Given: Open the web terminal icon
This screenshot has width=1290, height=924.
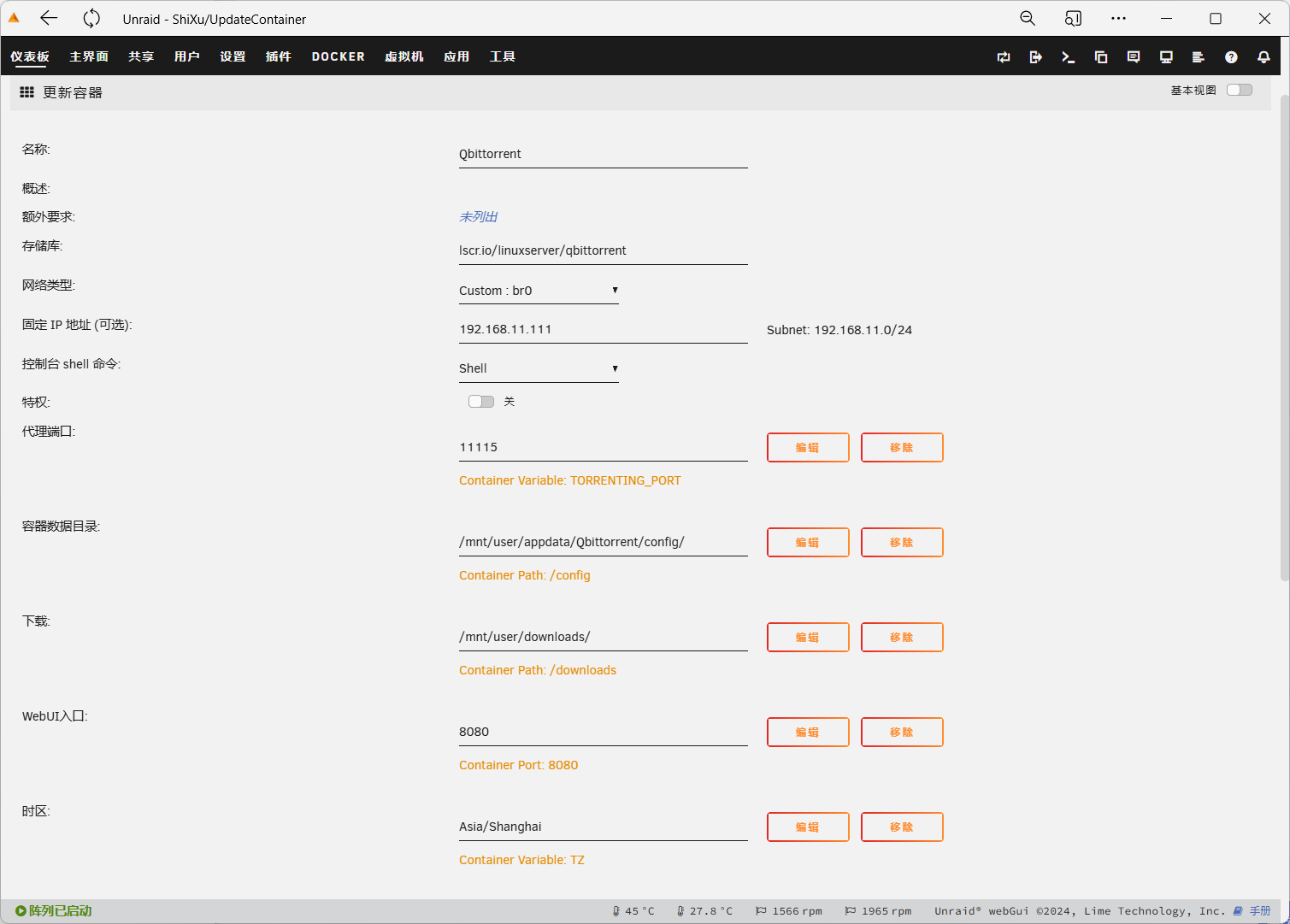Looking at the screenshot, I should (1068, 57).
